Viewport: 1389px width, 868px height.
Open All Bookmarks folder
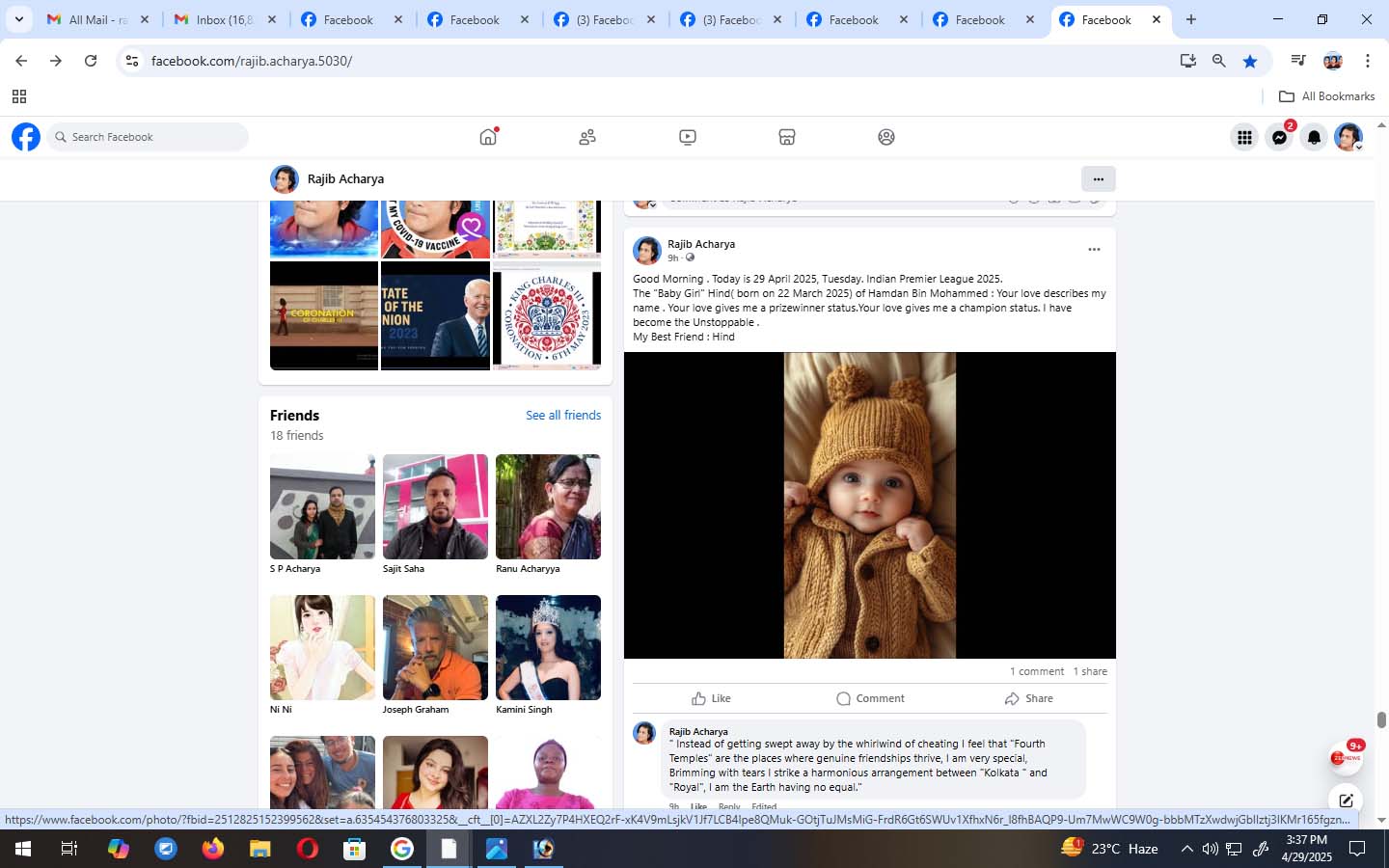1327,96
